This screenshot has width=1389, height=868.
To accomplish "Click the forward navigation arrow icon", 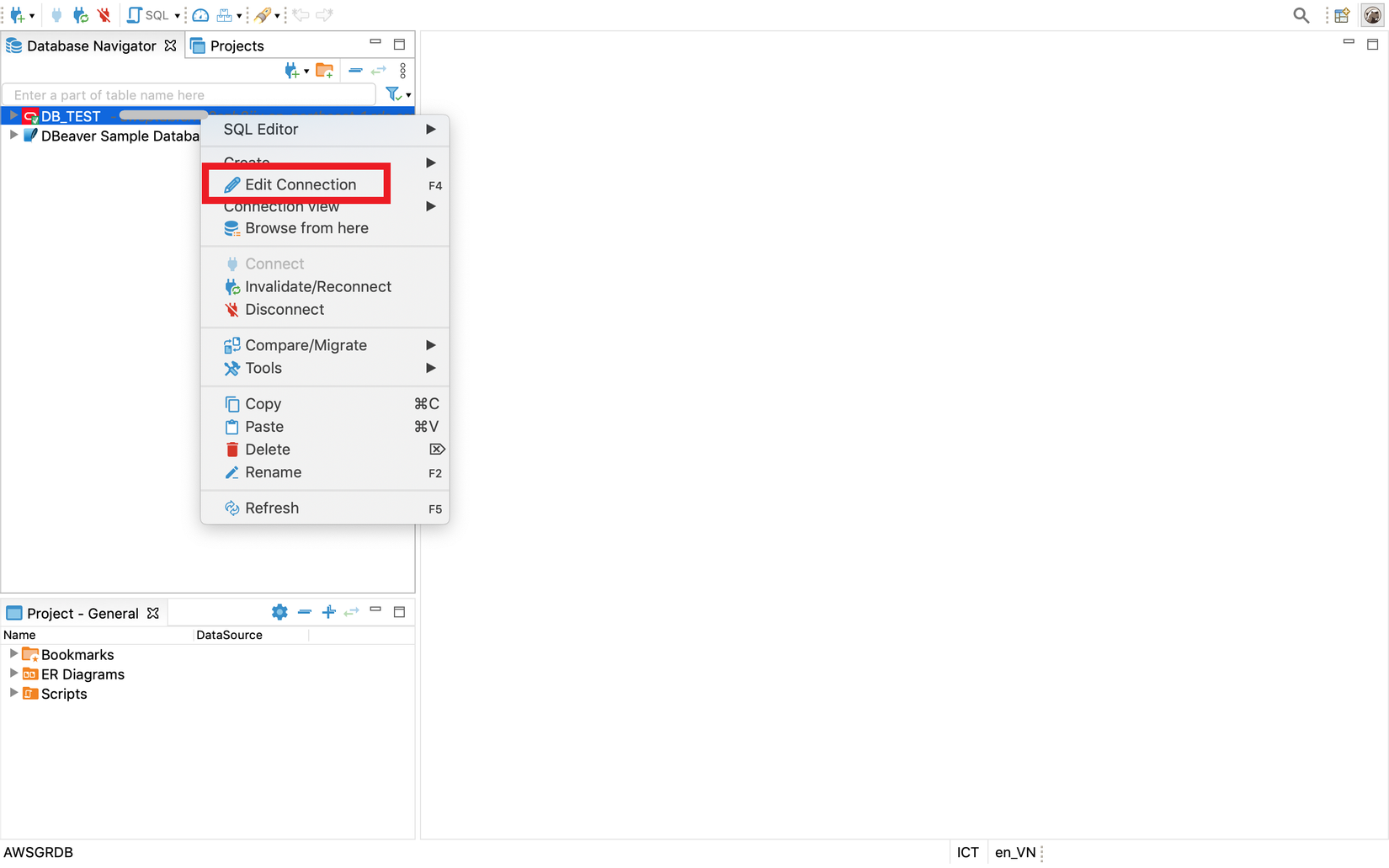I will [324, 15].
